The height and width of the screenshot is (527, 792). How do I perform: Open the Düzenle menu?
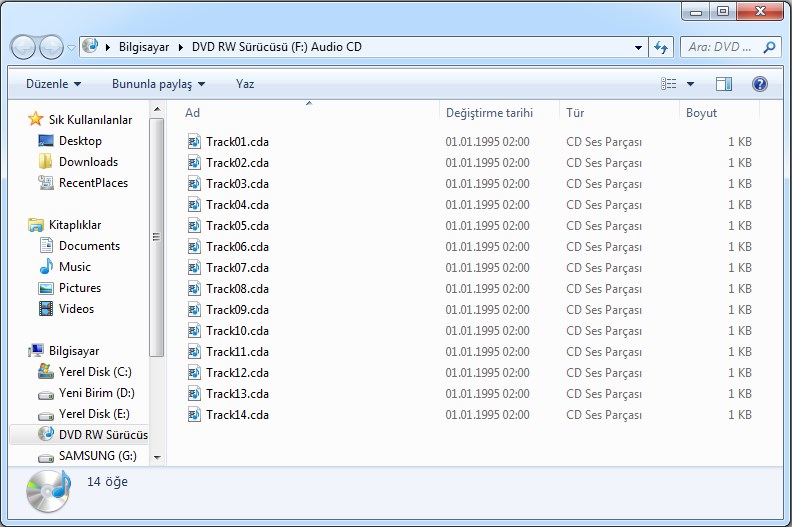coord(53,85)
